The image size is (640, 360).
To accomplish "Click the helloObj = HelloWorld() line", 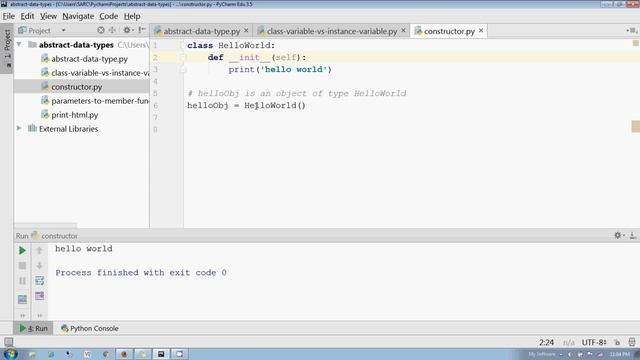I will tap(246, 105).
